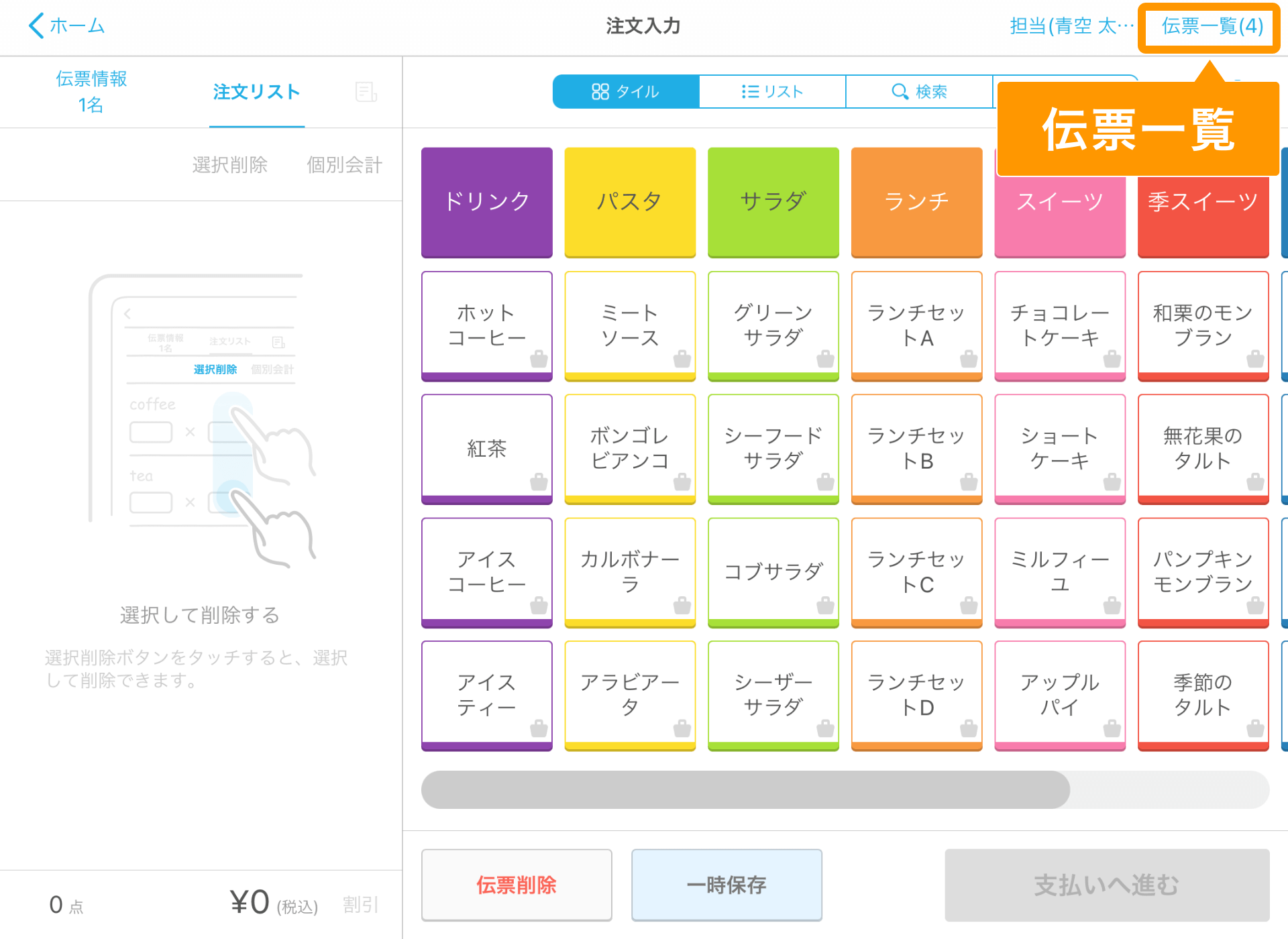The image size is (1288, 939).
Task: Add ランチセットC to the order
Action: pos(916,572)
